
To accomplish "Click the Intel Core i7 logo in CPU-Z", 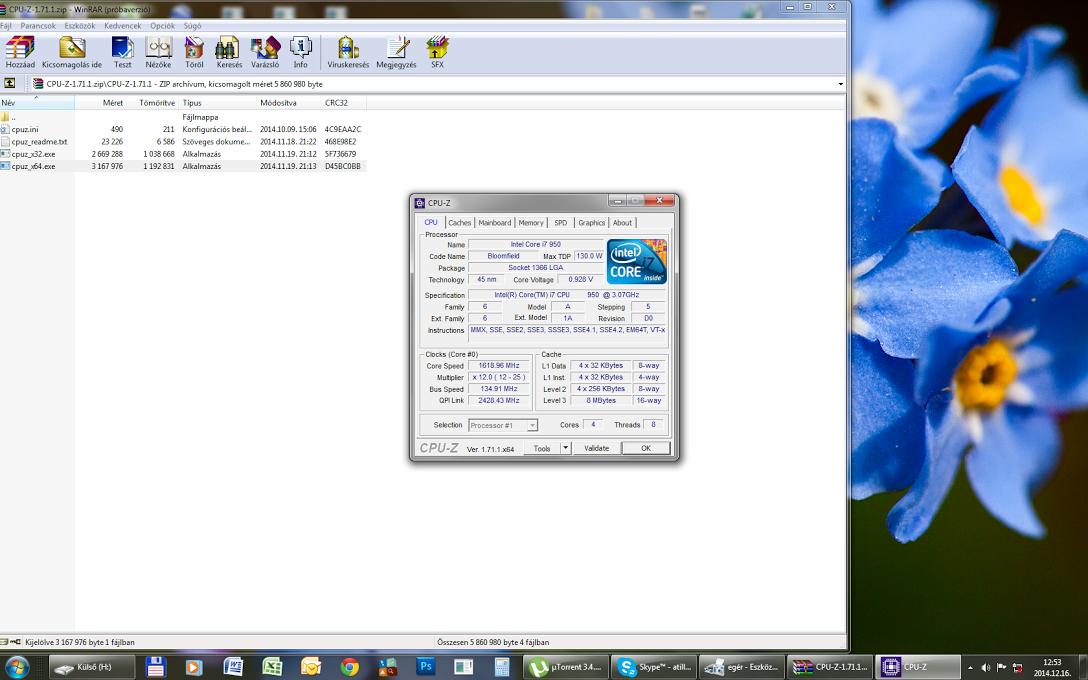I will 636,262.
